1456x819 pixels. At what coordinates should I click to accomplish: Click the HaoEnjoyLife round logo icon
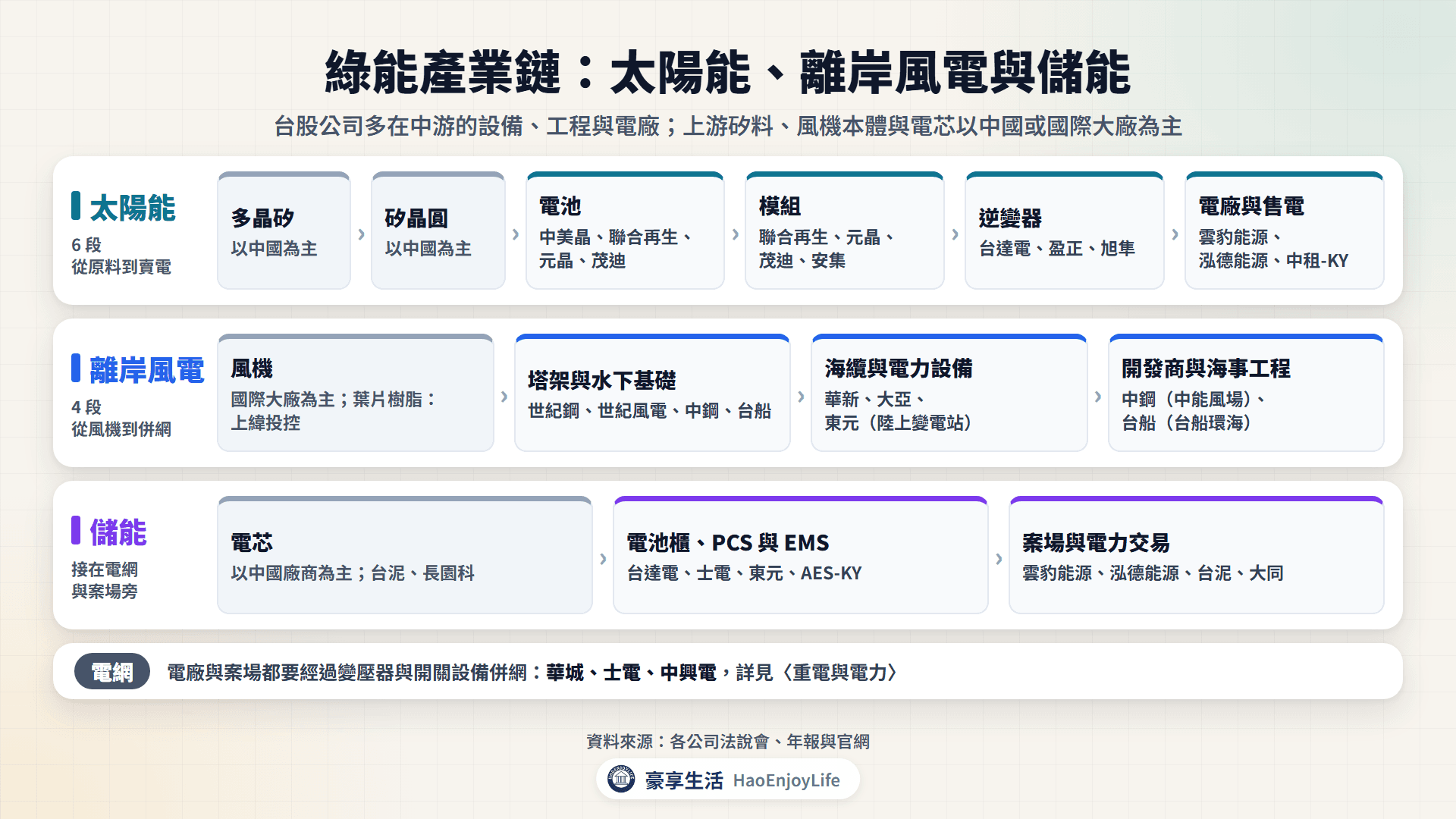tap(621, 780)
